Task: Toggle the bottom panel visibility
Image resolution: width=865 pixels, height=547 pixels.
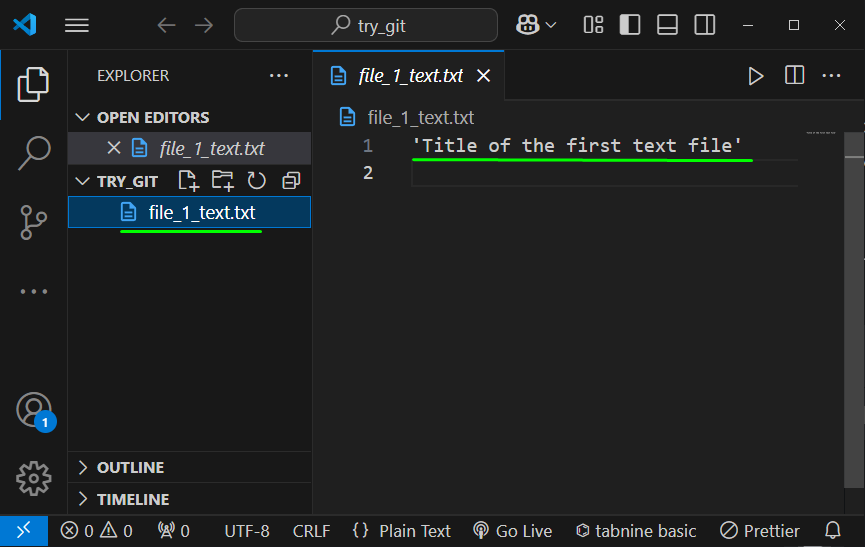Action: coord(667,25)
